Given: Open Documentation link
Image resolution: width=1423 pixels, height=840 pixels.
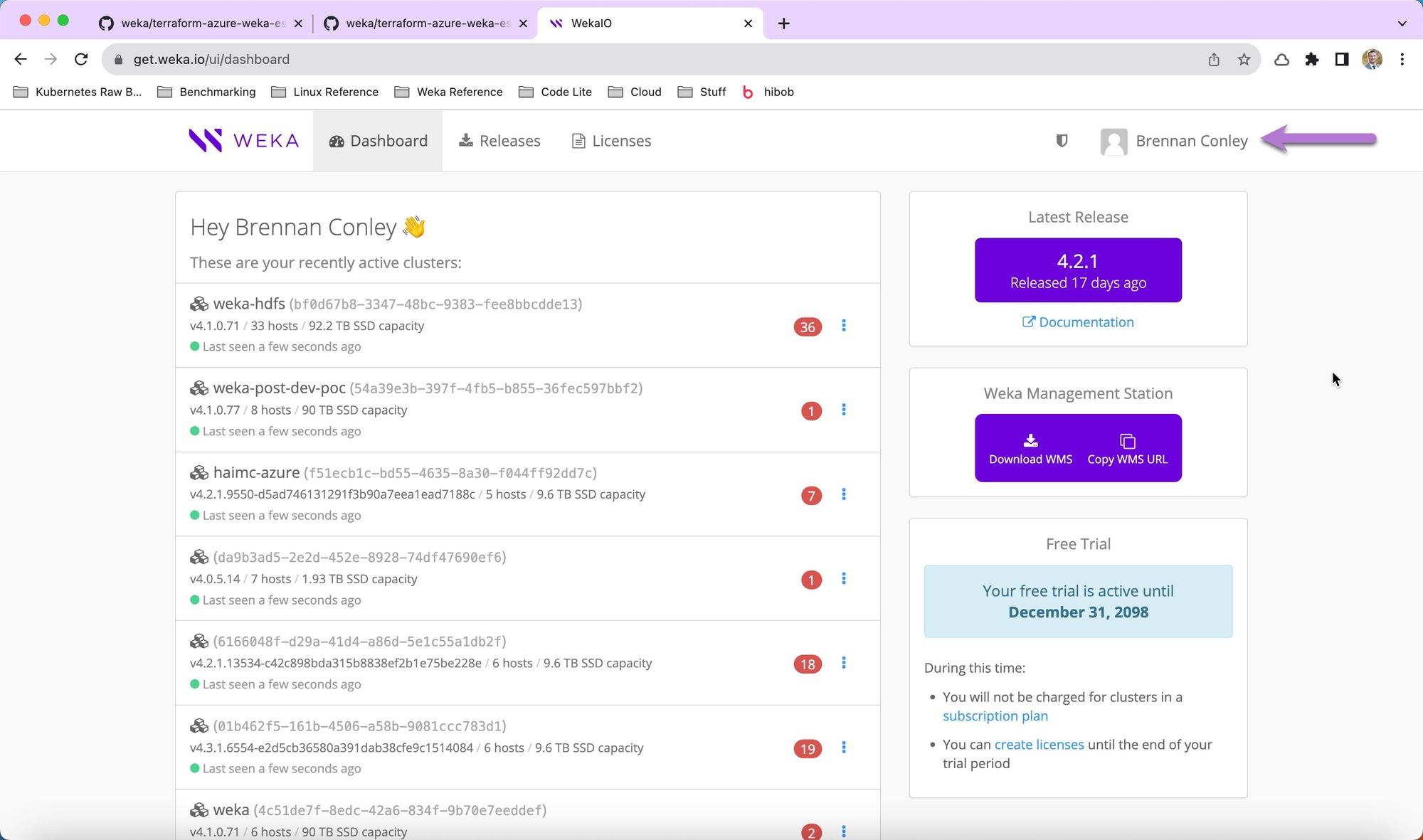Looking at the screenshot, I should pyautogui.click(x=1078, y=322).
